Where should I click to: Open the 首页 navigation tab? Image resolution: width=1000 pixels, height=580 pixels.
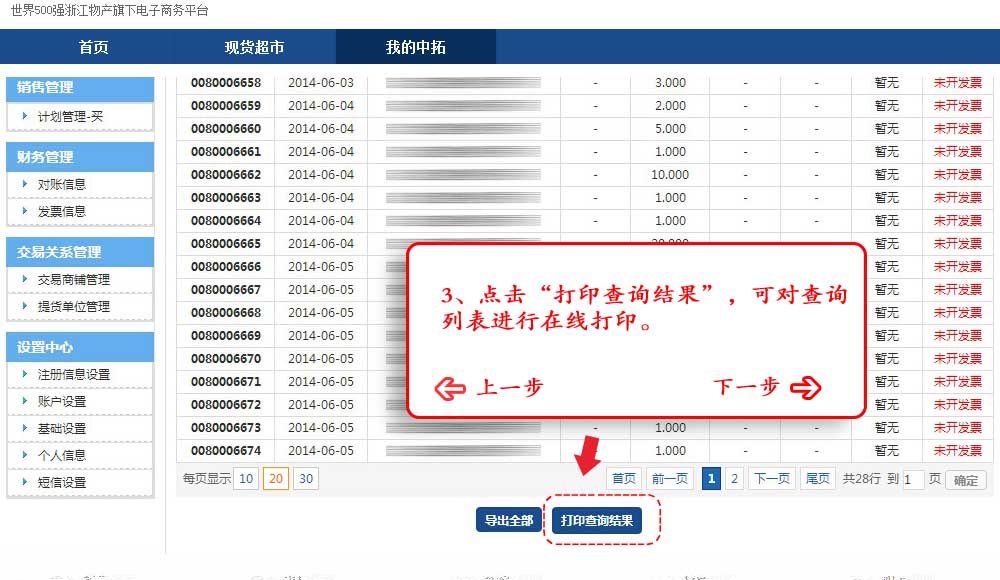(93, 47)
